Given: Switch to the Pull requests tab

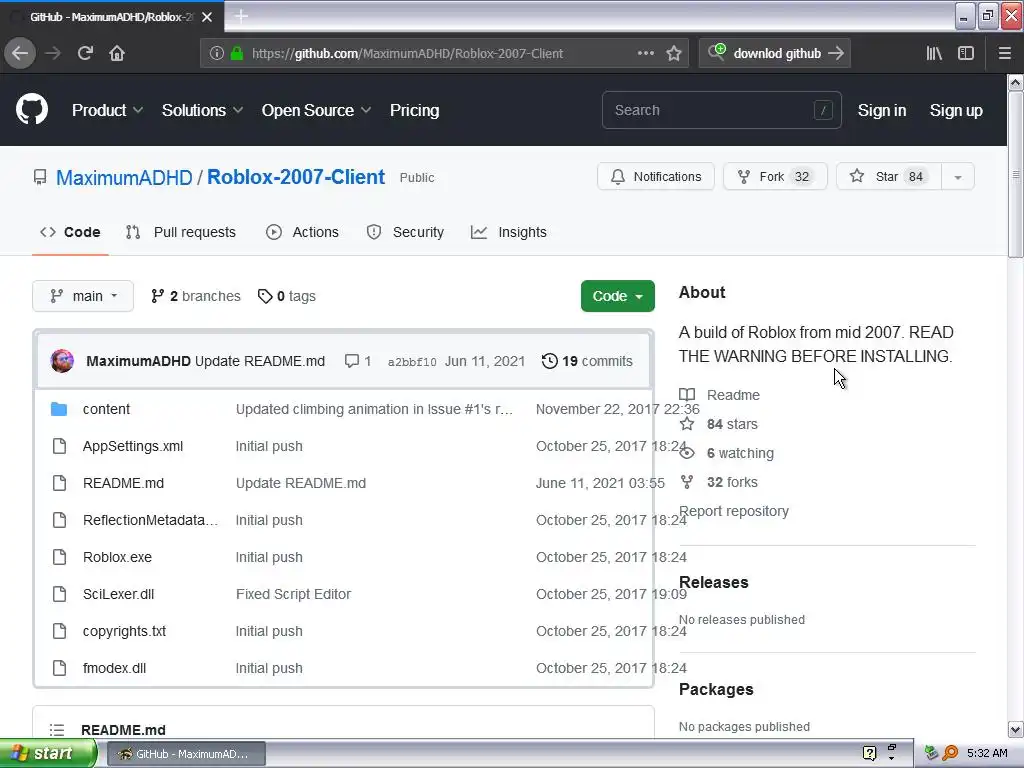Looking at the screenshot, I should [181, 232].
